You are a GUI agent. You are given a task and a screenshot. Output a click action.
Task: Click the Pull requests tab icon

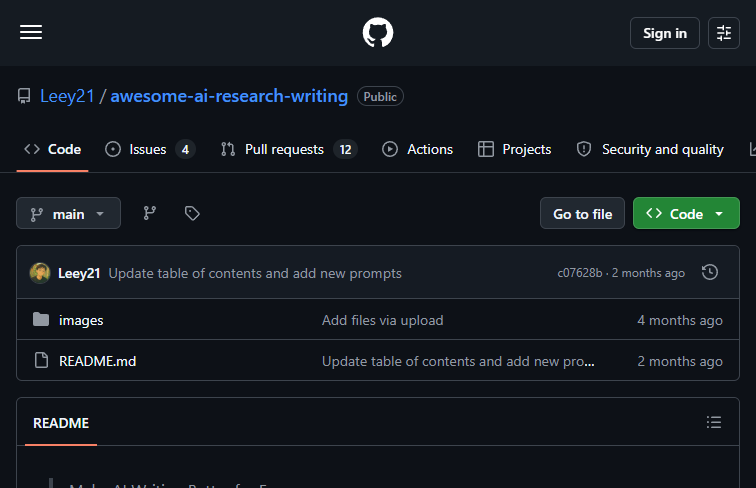(x=228, y=149)
